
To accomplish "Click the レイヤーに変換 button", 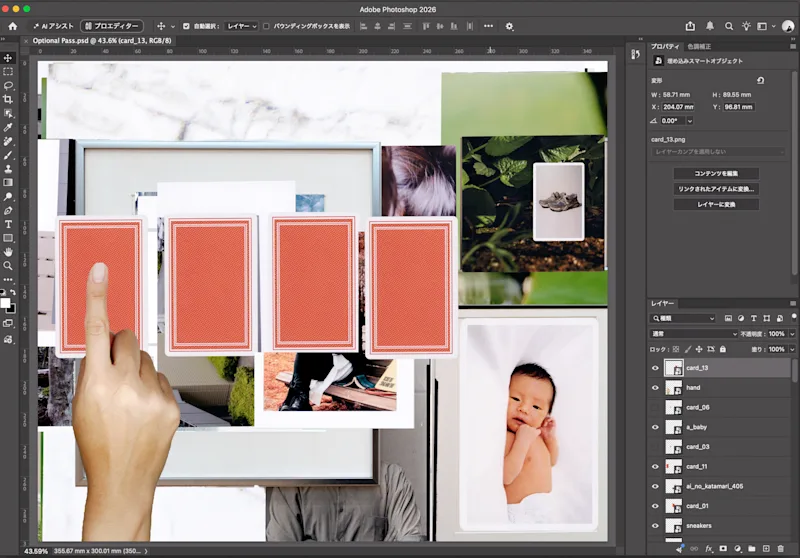I will pos(716,205).
